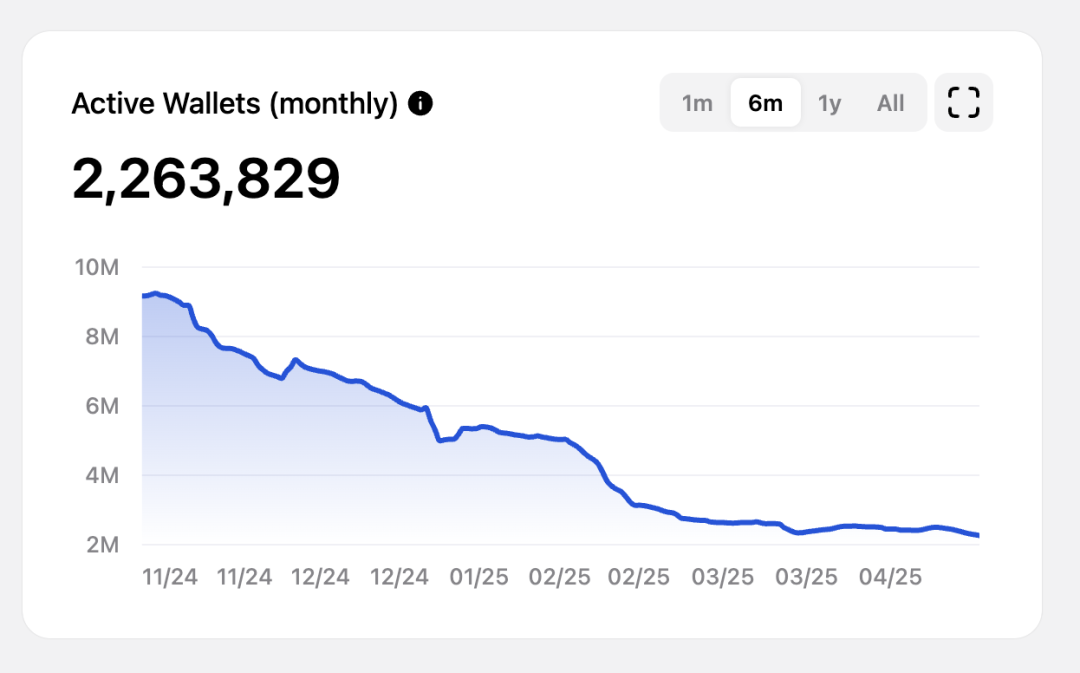The image size is (1080, 673).
Task: Click the chart line's rightmost end point
Action: pyautogui.click(x=977, y=536)
